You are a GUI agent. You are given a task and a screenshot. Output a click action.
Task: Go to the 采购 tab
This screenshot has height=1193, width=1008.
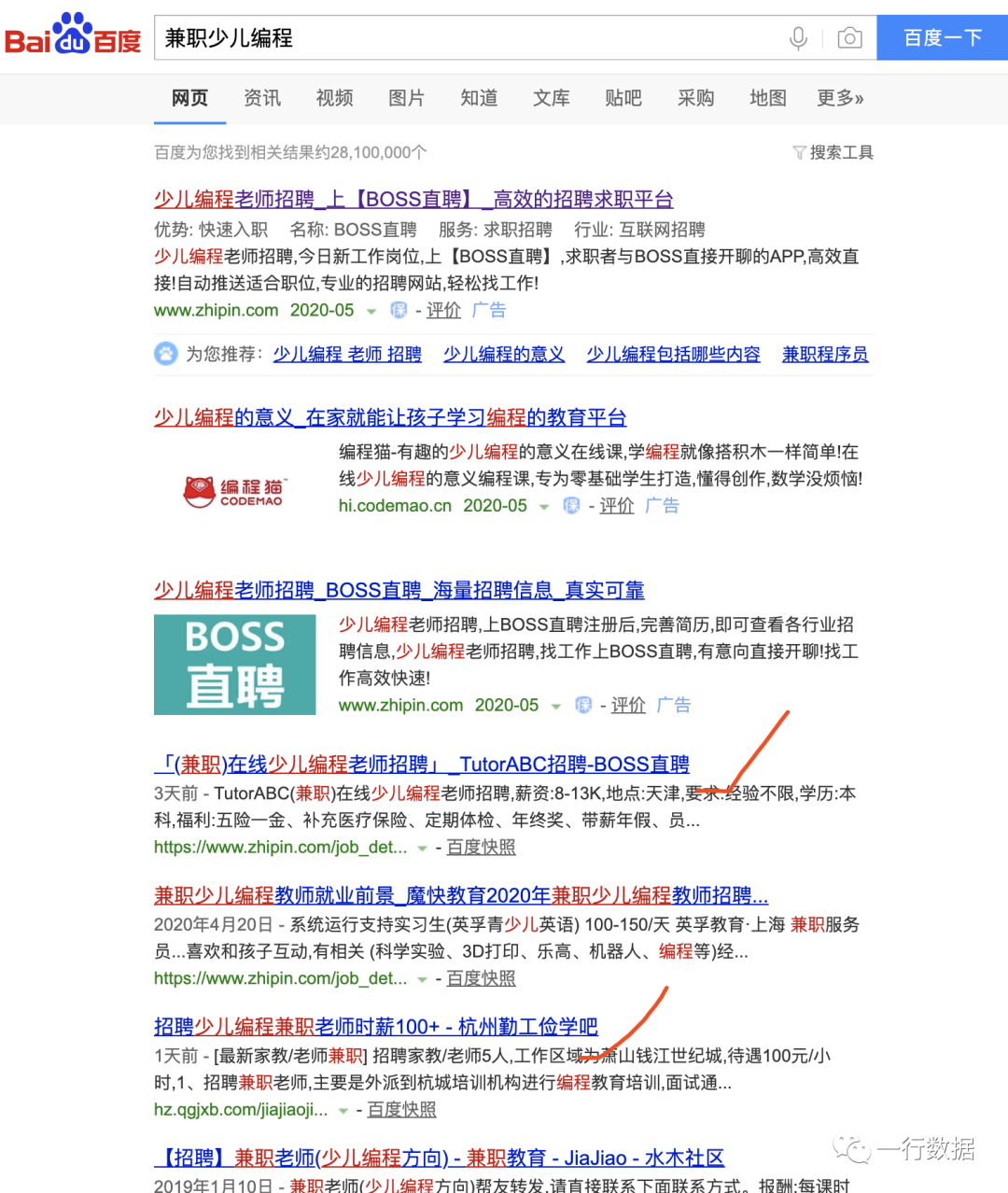pos(695,98)
